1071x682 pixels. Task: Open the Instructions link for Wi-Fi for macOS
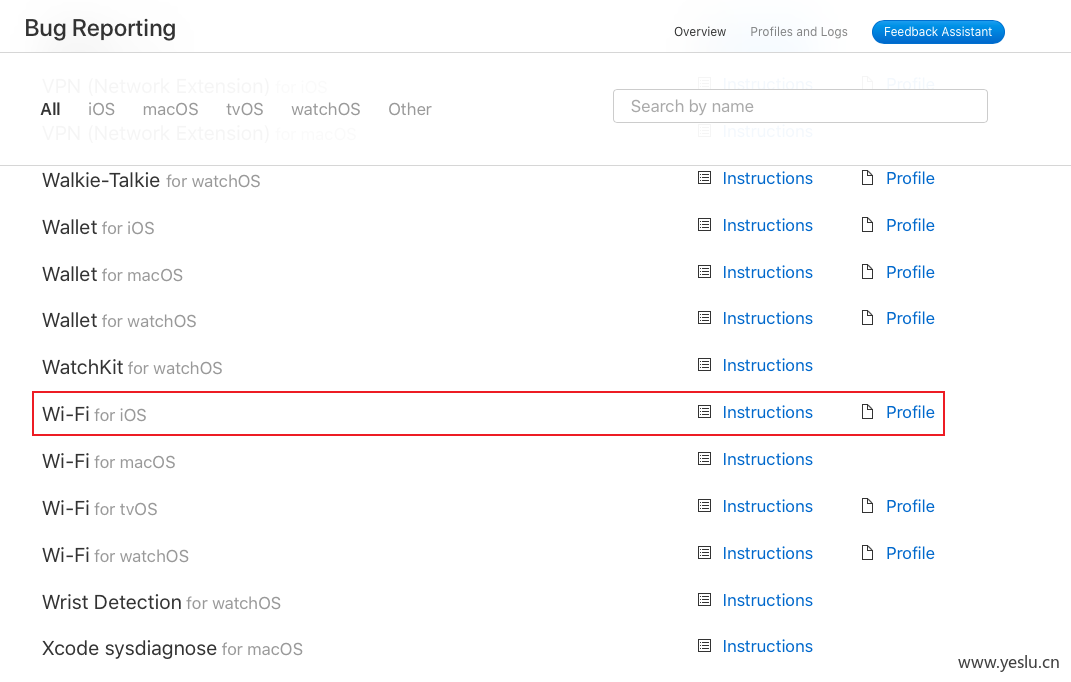tap(767, 459)
